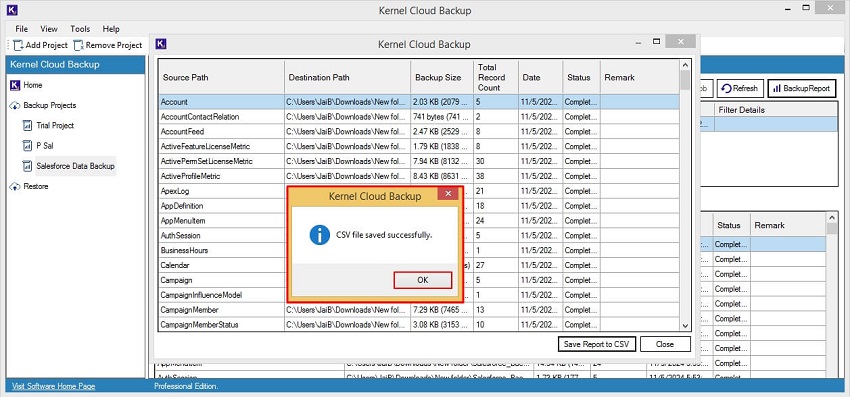Open the Tools menu
The height and width of the screenshot is (397, 850).
point(80,29)
